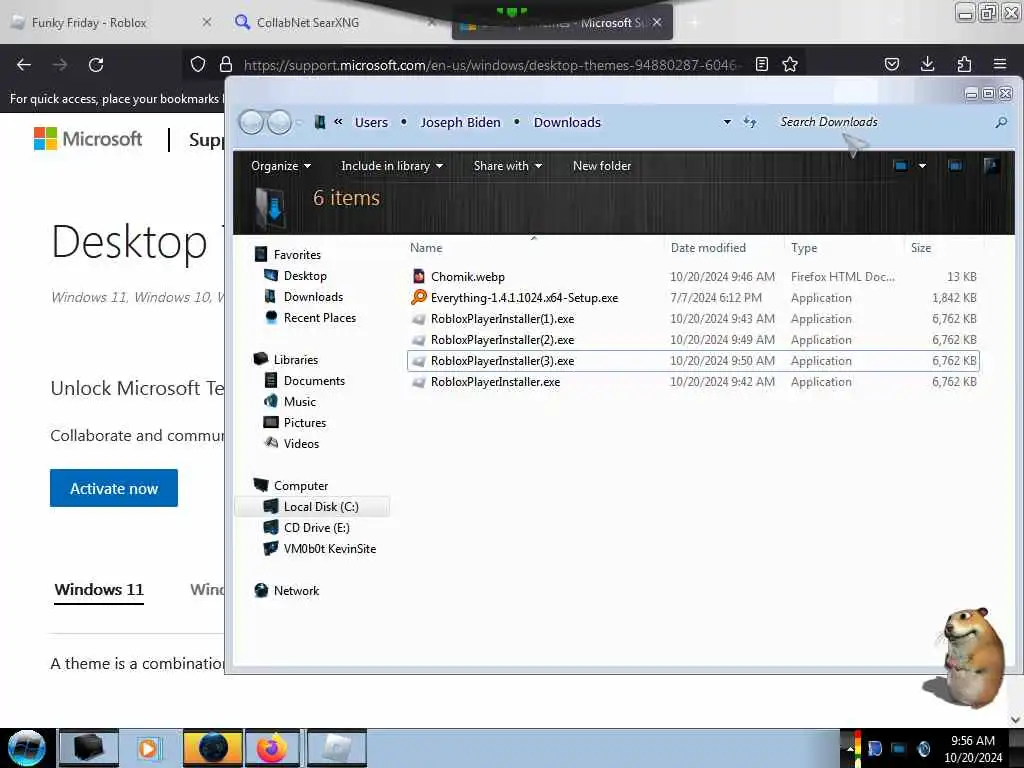
Task: Click the Activate now button
Action: [x=114, y=488]
